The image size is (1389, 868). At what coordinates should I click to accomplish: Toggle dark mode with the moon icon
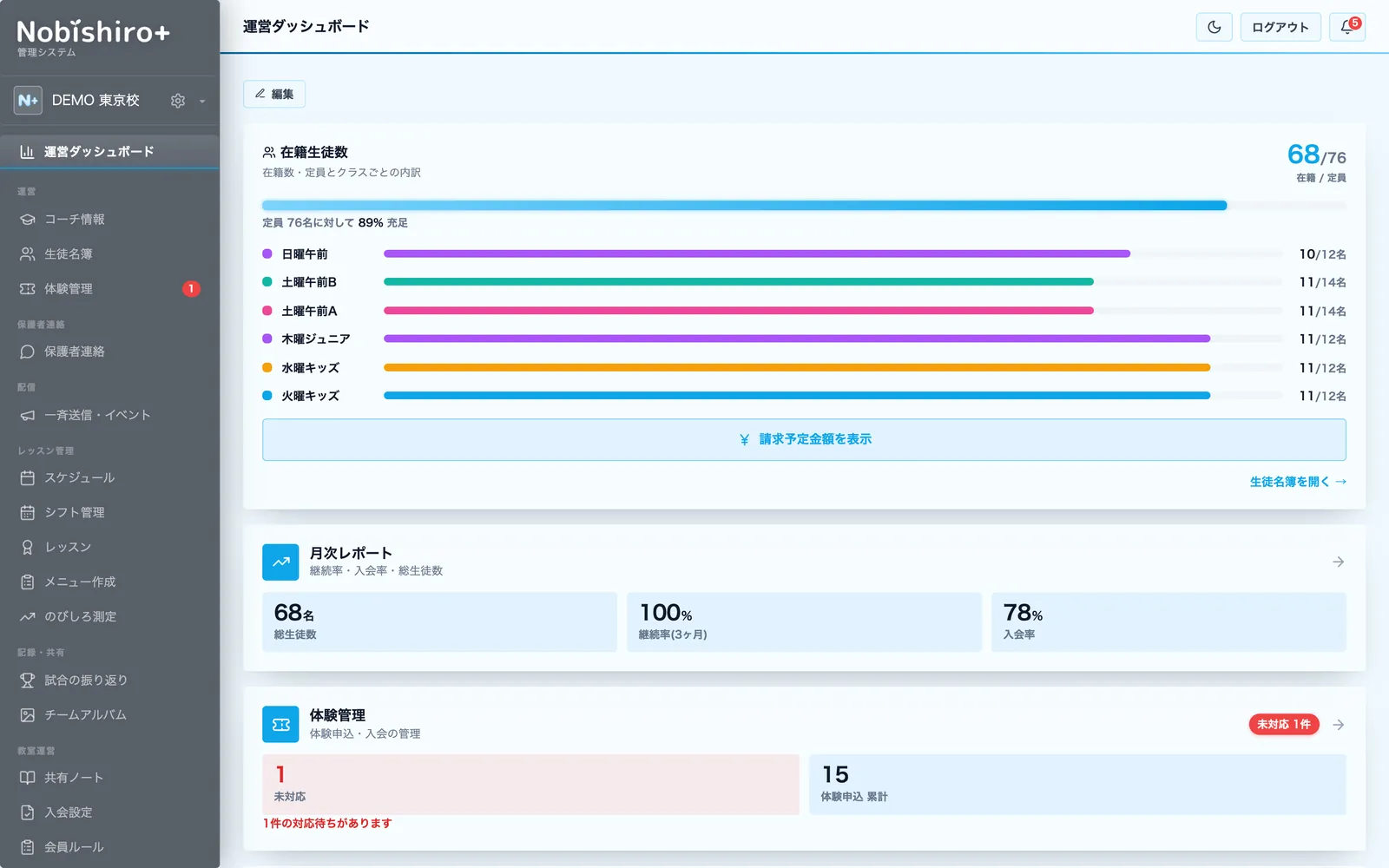tap(1214, 27)
